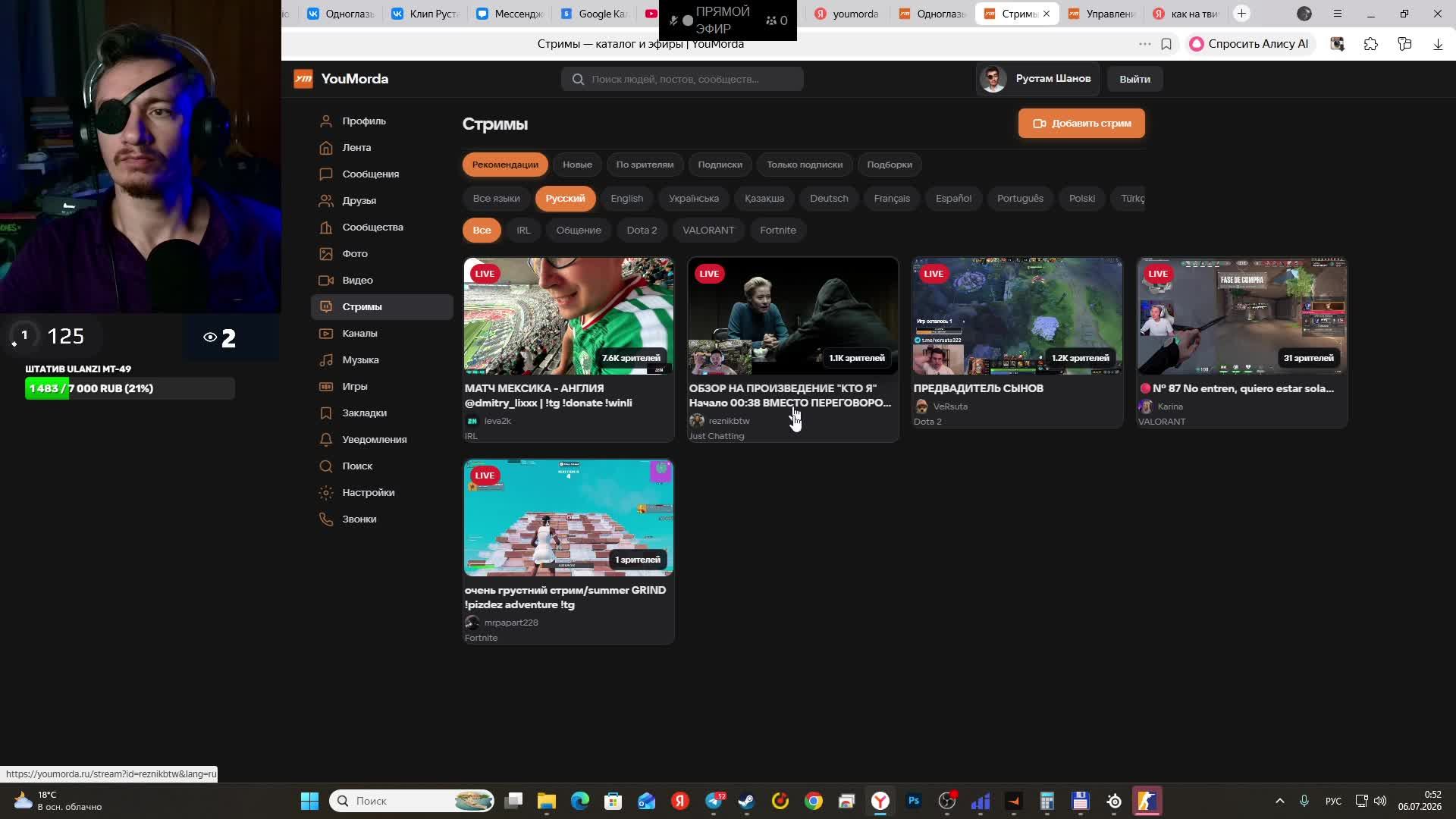
Task: Open Рустам Шанов profile button
Action: (x=1037, y=79)
